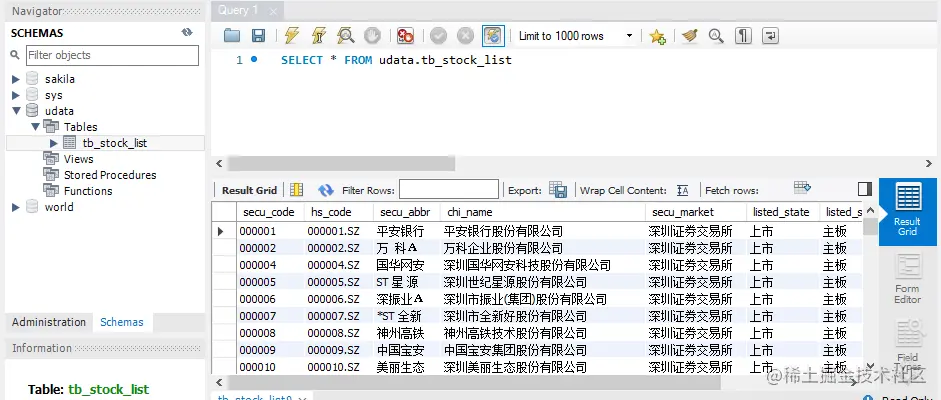Expand the tb_stock_list table node
This screenshot has width=941, height=400.
point(54,143)
